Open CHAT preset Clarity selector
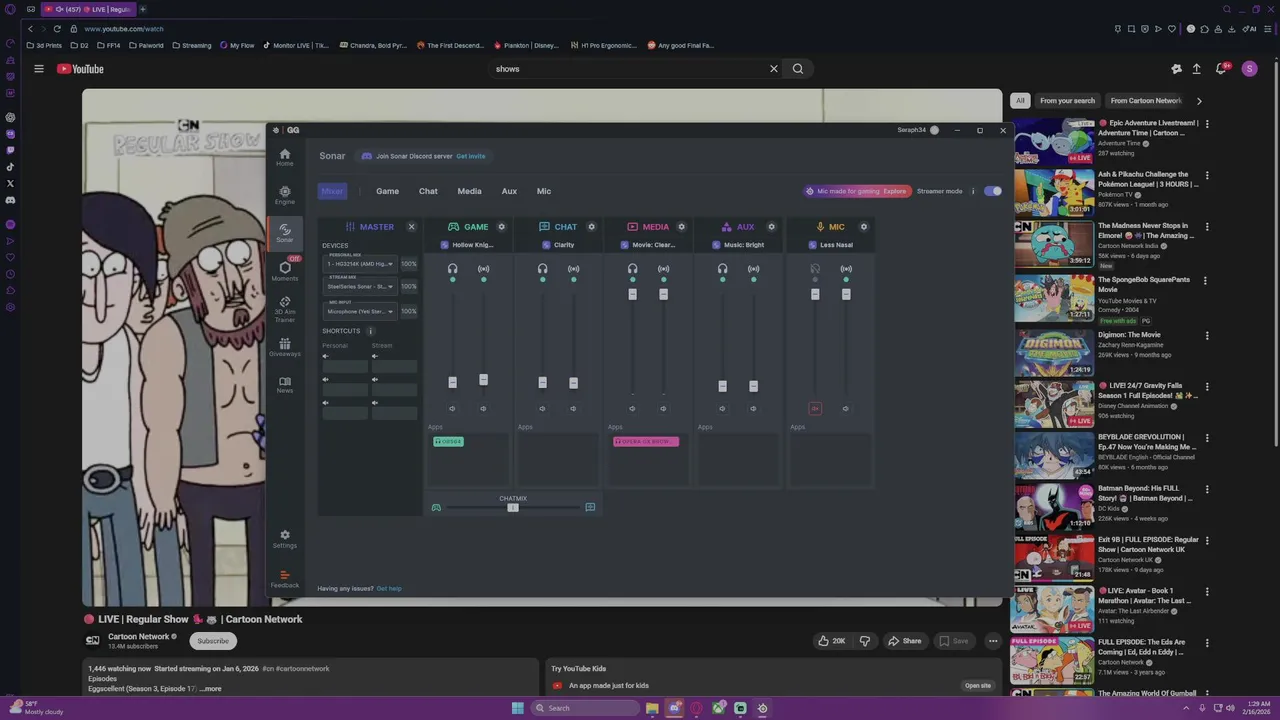The image size is (1280, 720). click(x=558, y=245)
